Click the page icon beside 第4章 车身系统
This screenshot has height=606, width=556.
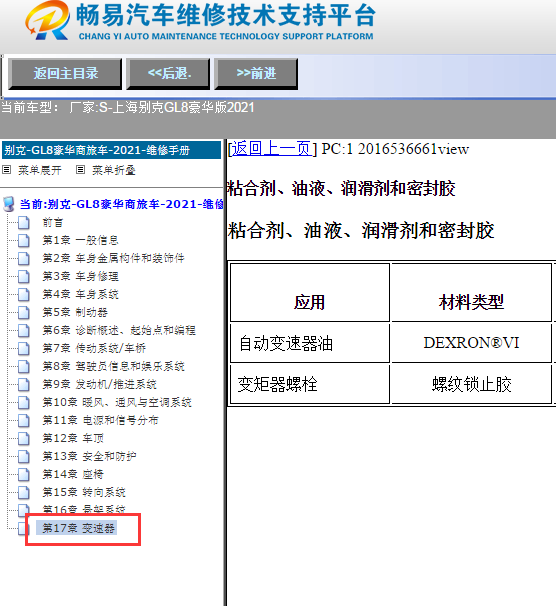tap(24, 294)
